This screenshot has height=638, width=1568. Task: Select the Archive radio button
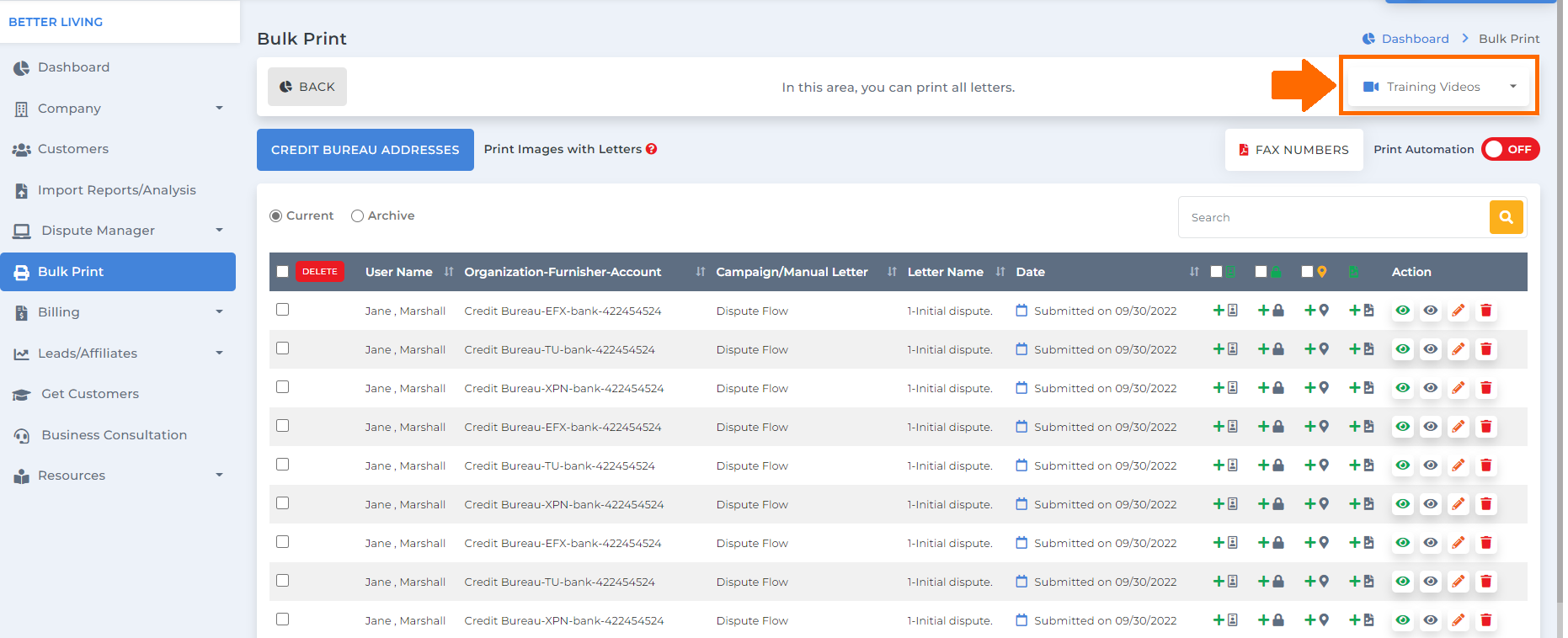tap(357, 216)
